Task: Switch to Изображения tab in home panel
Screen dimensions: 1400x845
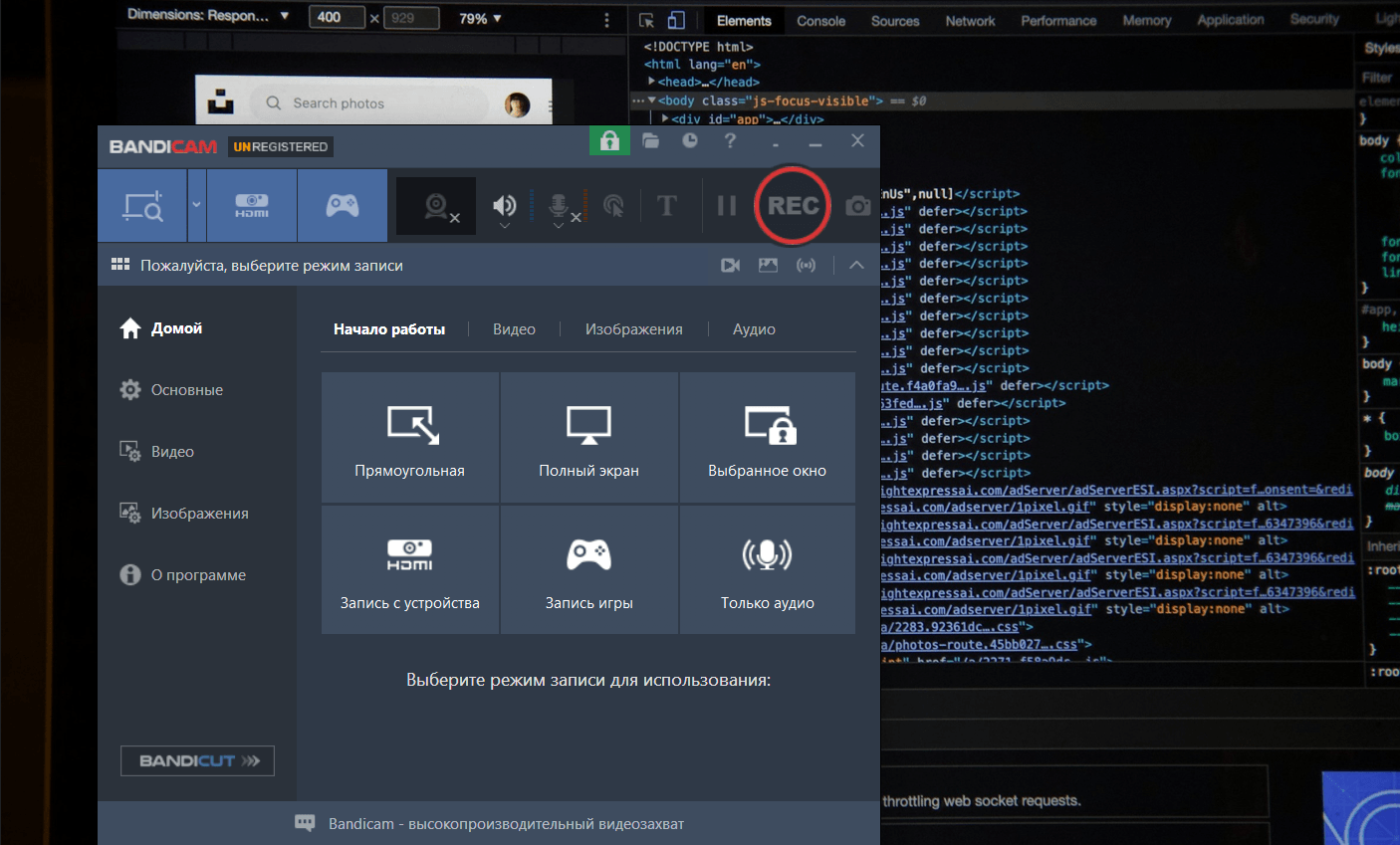Action: [x=634, y=329]
